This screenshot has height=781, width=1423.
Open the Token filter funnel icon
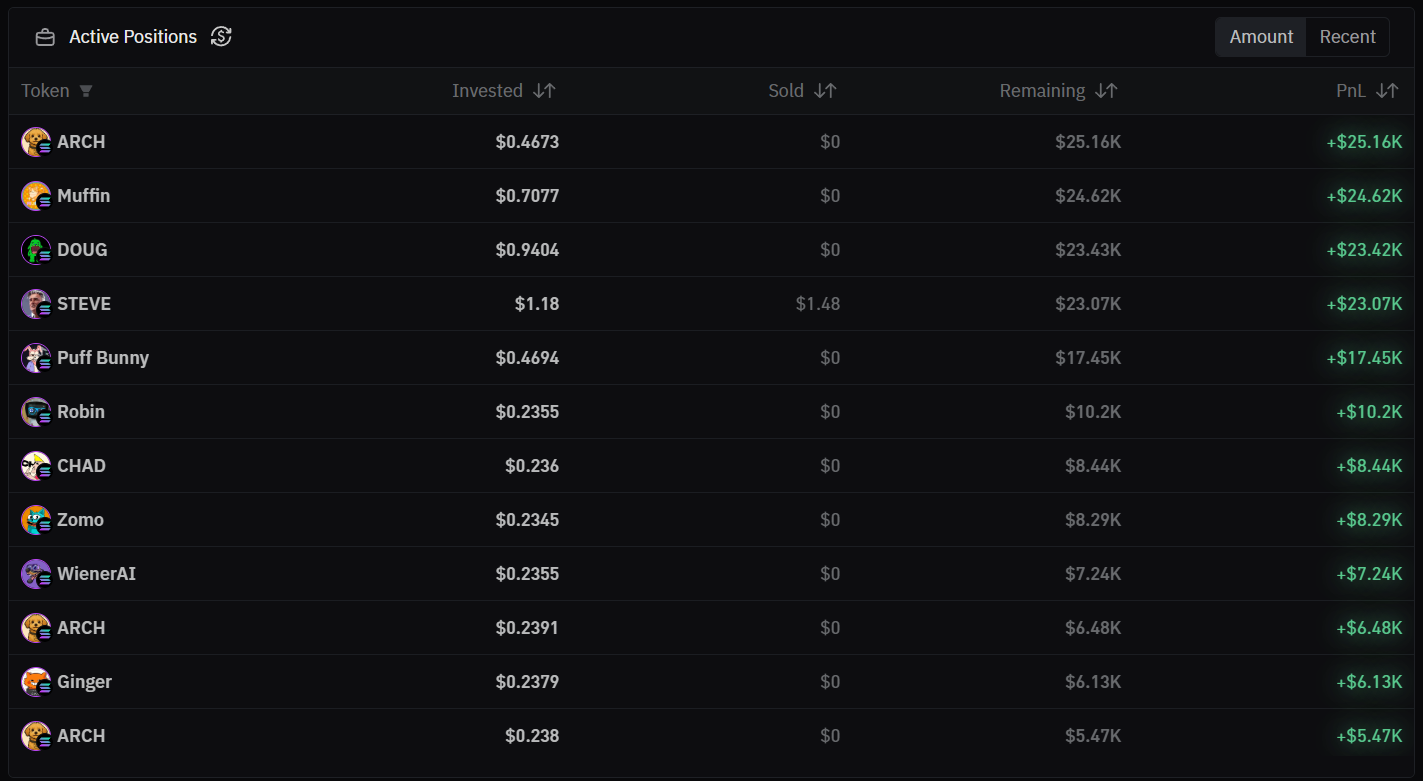coord(86,91)
